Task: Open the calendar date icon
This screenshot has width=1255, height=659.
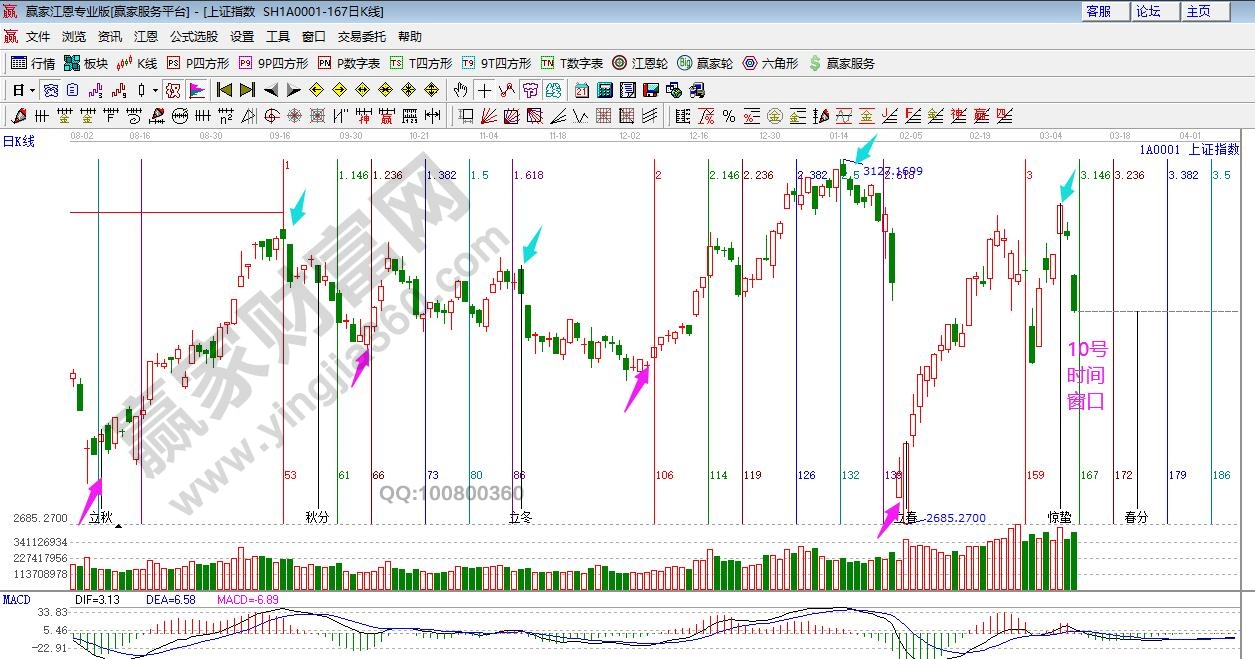Action: pyautogui.click(x=581, y=90)
